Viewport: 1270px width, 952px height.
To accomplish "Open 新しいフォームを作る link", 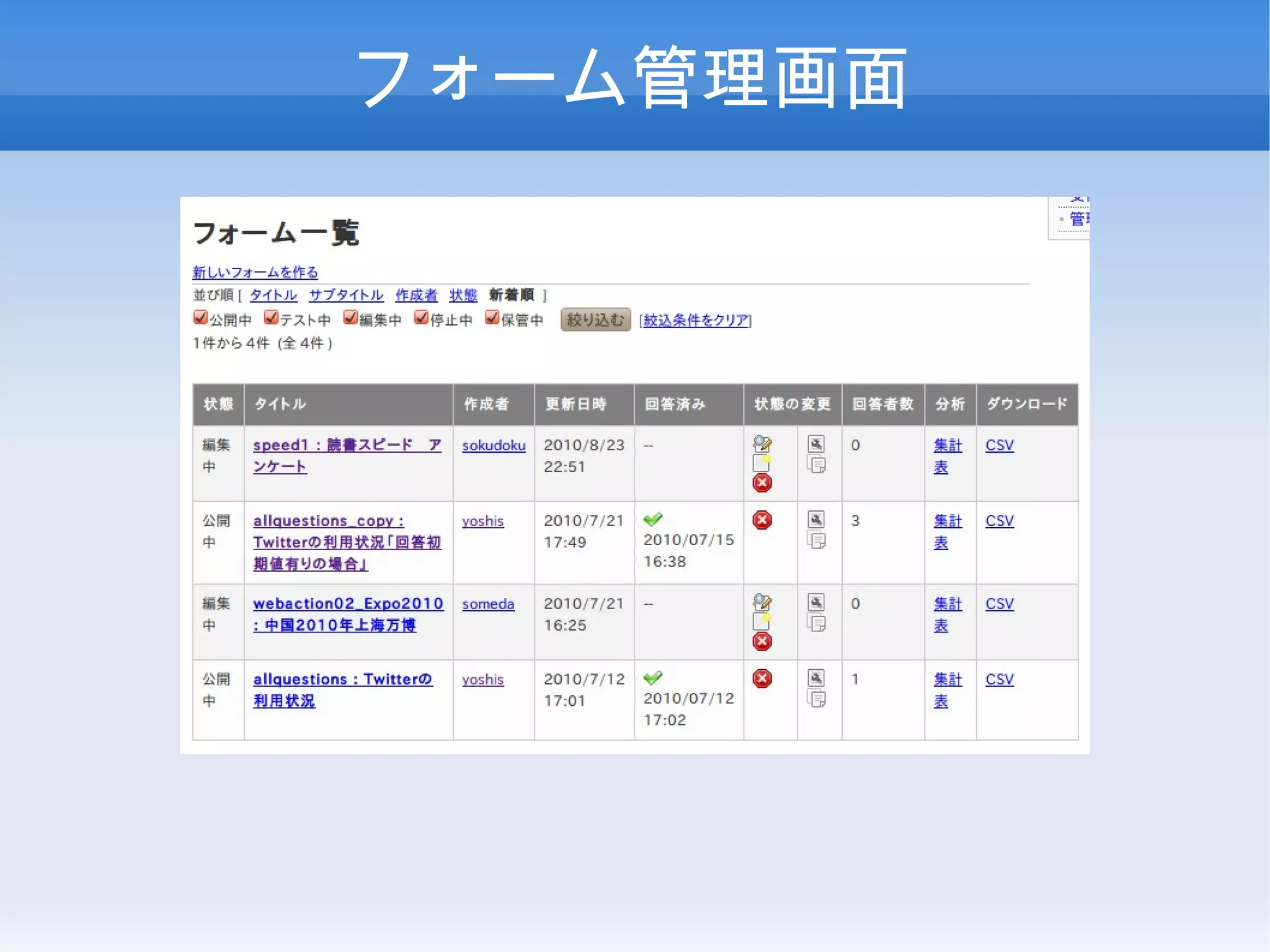I will click(x=255, y=272).
